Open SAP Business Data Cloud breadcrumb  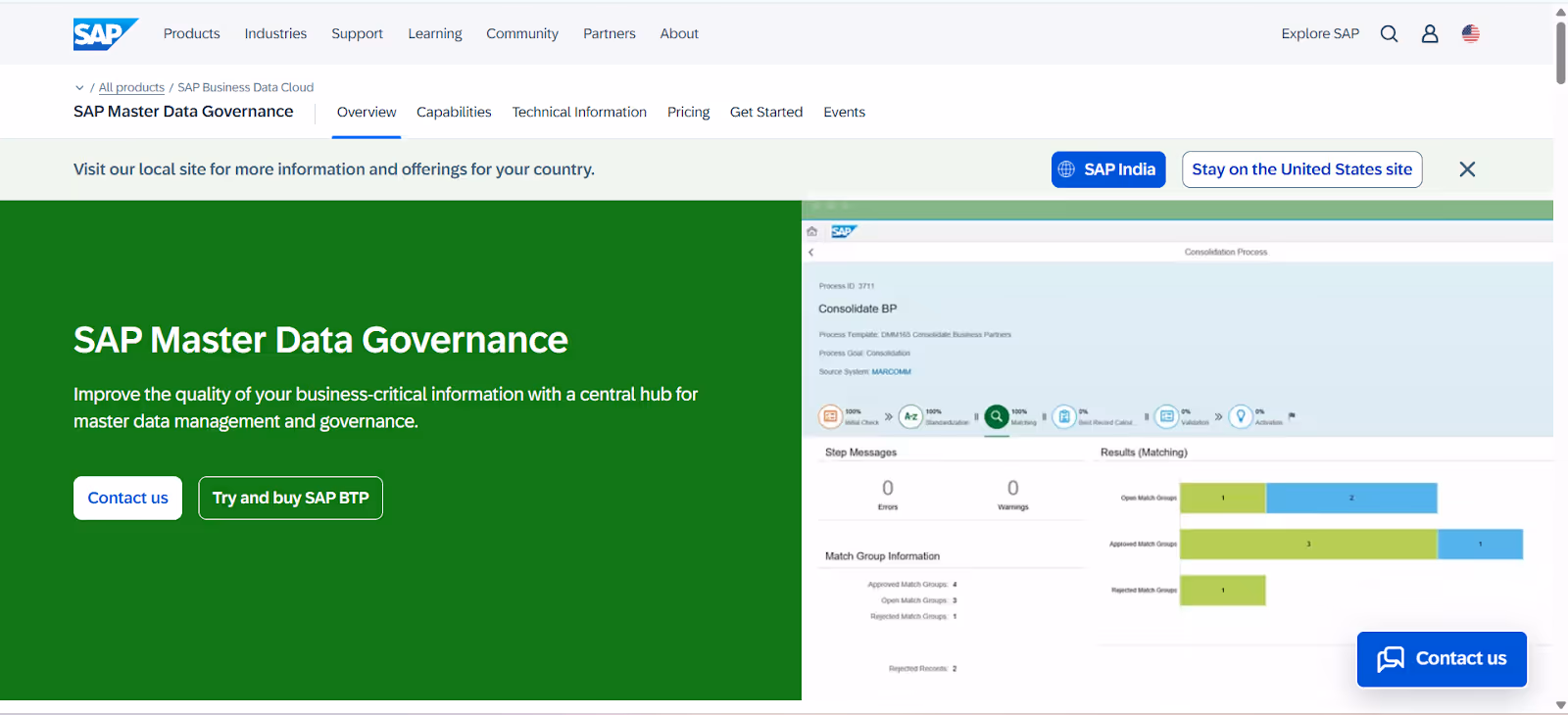(x=245, y=88)
